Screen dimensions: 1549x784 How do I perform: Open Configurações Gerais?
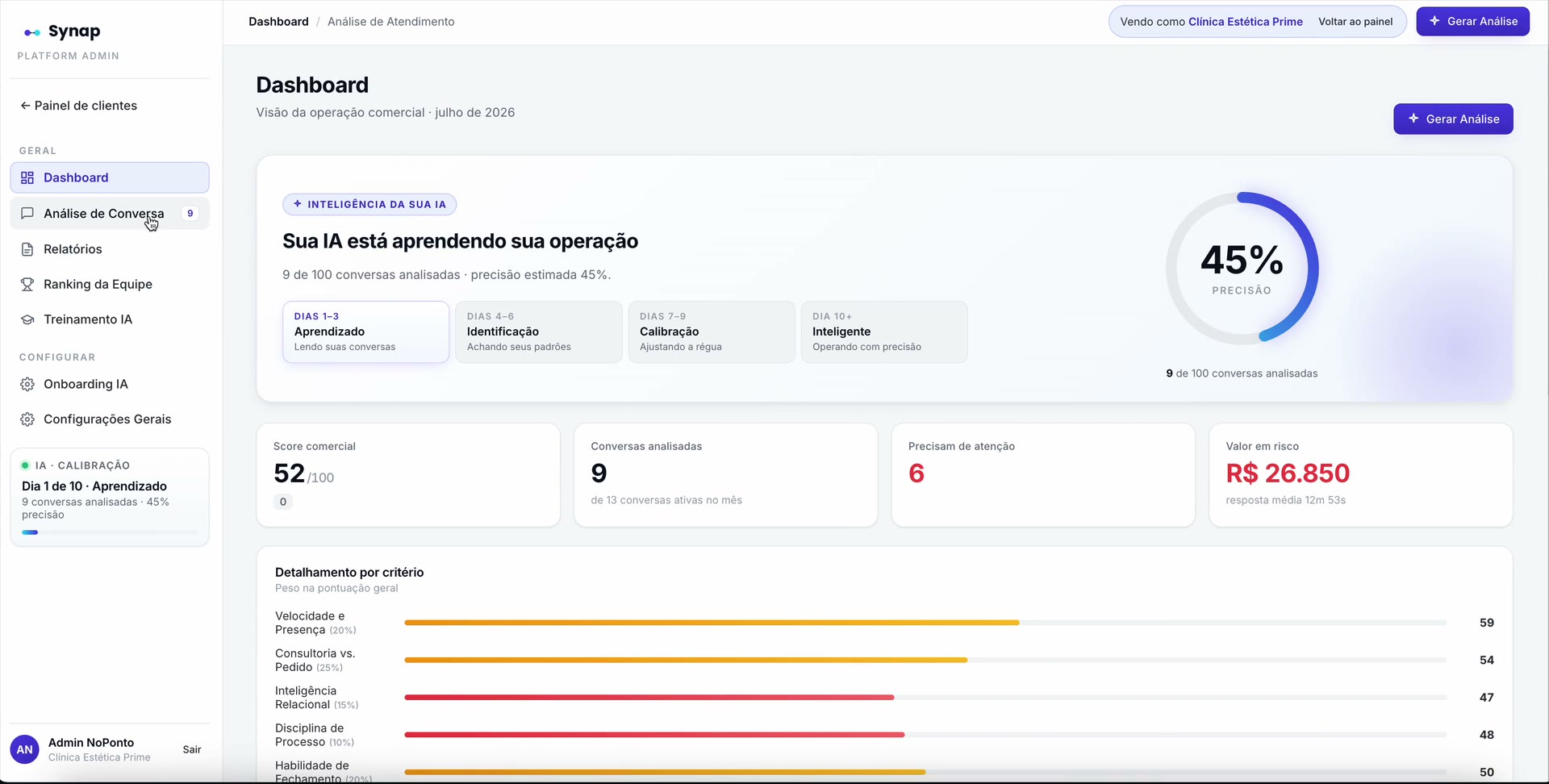110,419
